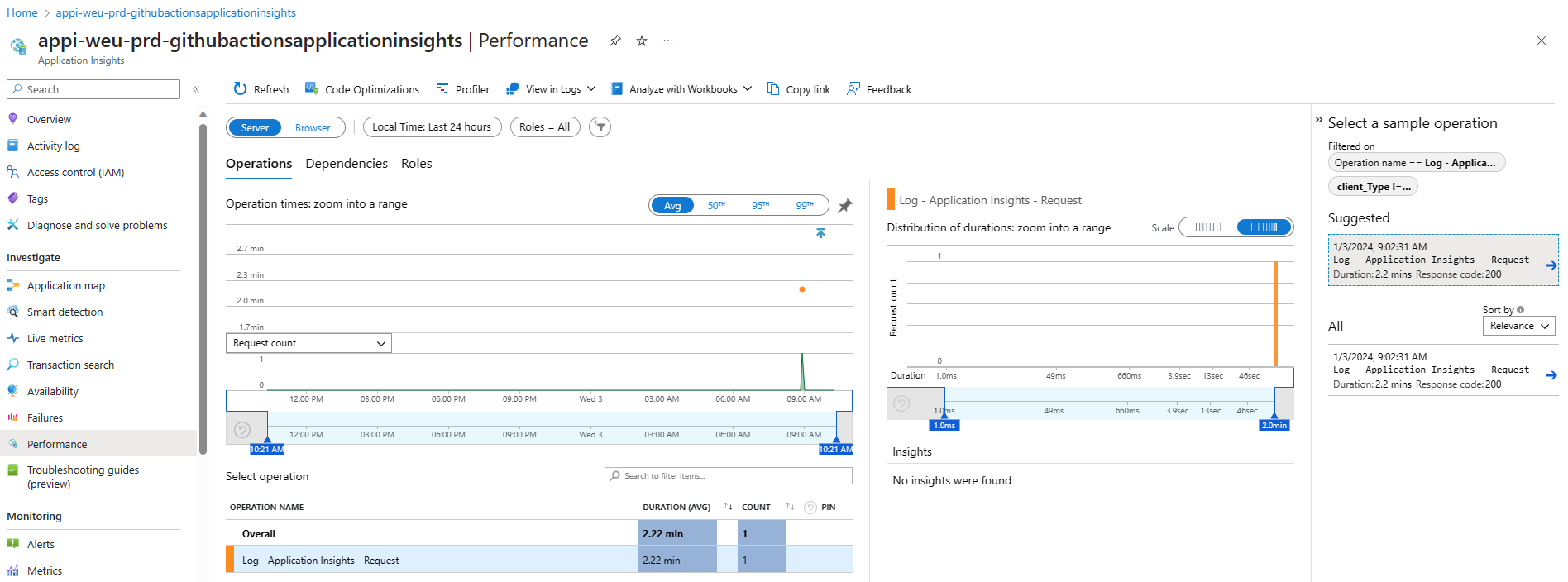Click the client_Type filter pill
This screenshot has width=1568, height=582.
1373,187
